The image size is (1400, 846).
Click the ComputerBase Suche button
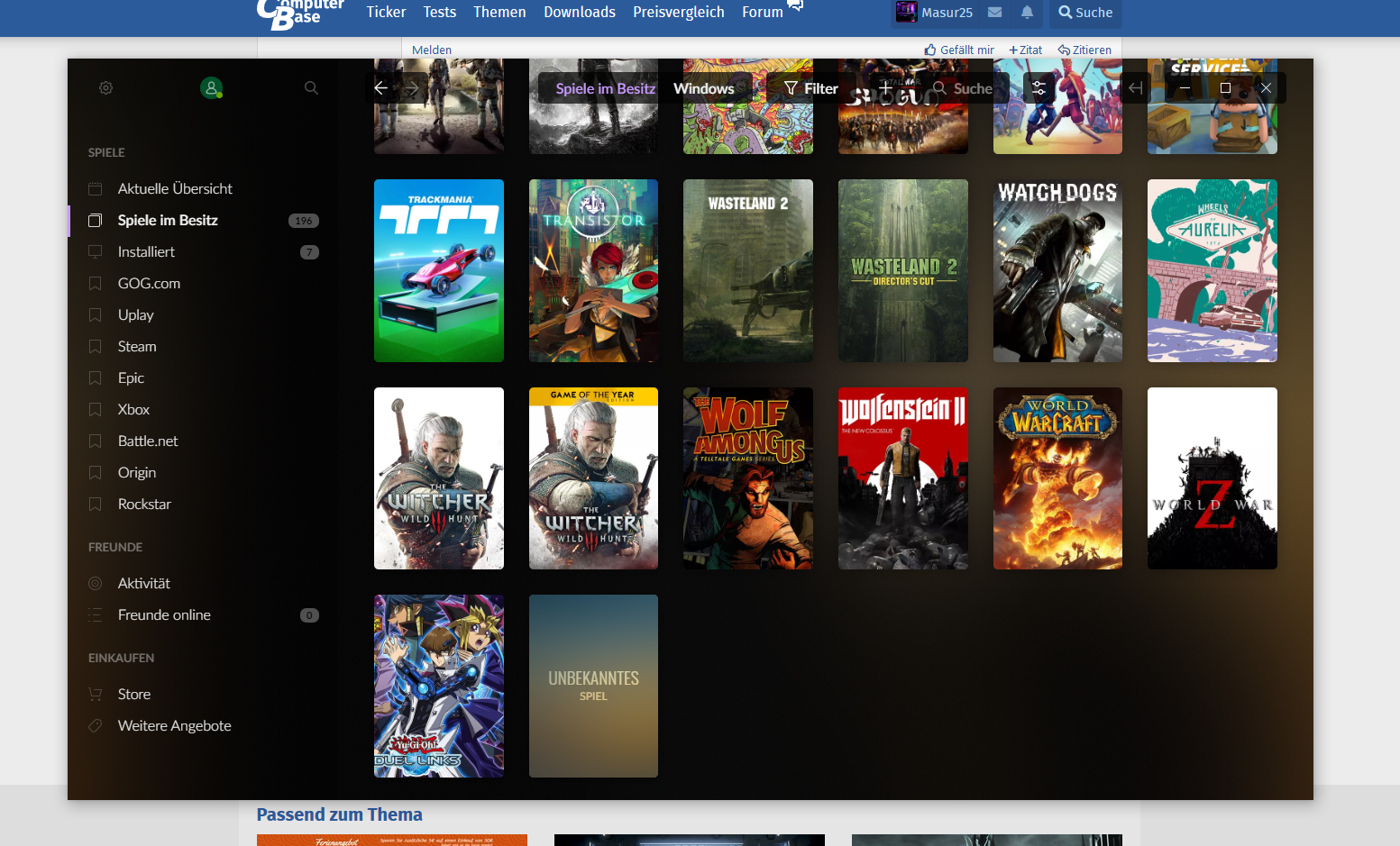1085,13
